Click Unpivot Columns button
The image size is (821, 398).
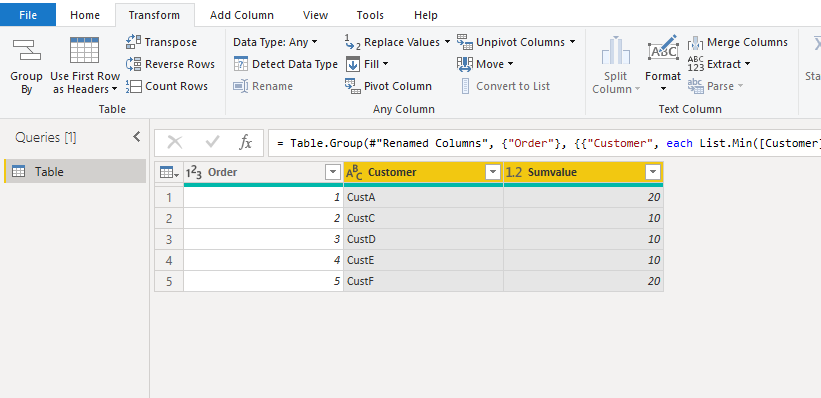coord(511,42)
